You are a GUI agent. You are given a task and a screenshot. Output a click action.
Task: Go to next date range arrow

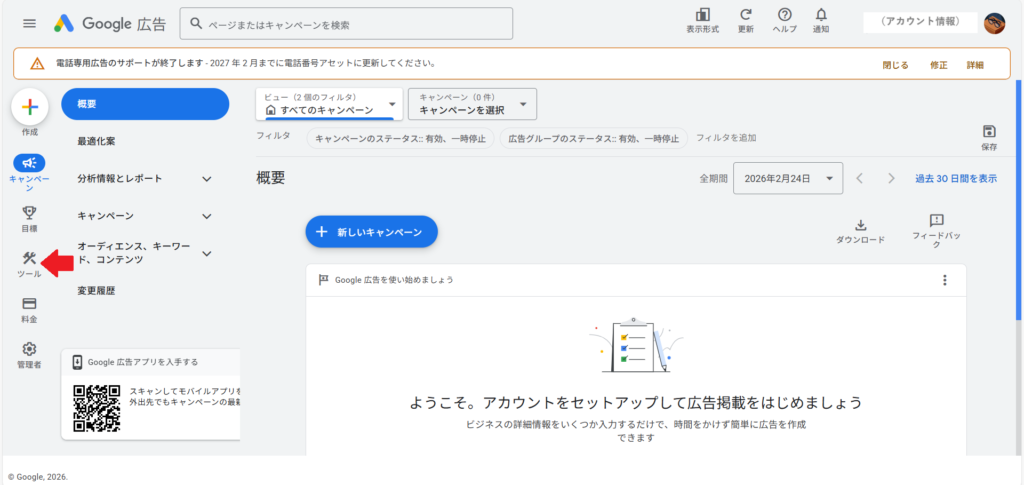[891, 178]
